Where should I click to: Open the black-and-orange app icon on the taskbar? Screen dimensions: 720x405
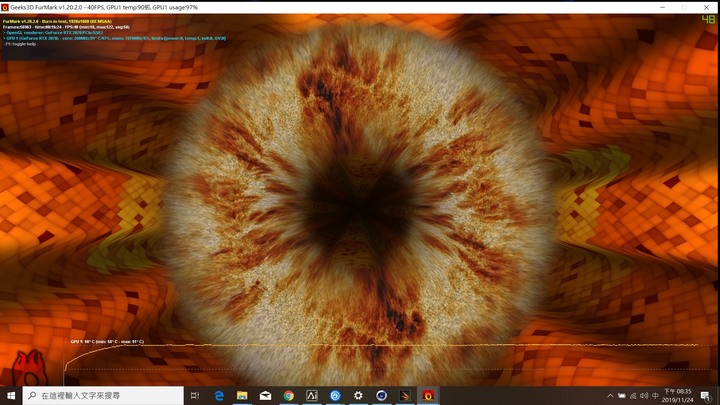pyautogui.click(x=405, y=395)
